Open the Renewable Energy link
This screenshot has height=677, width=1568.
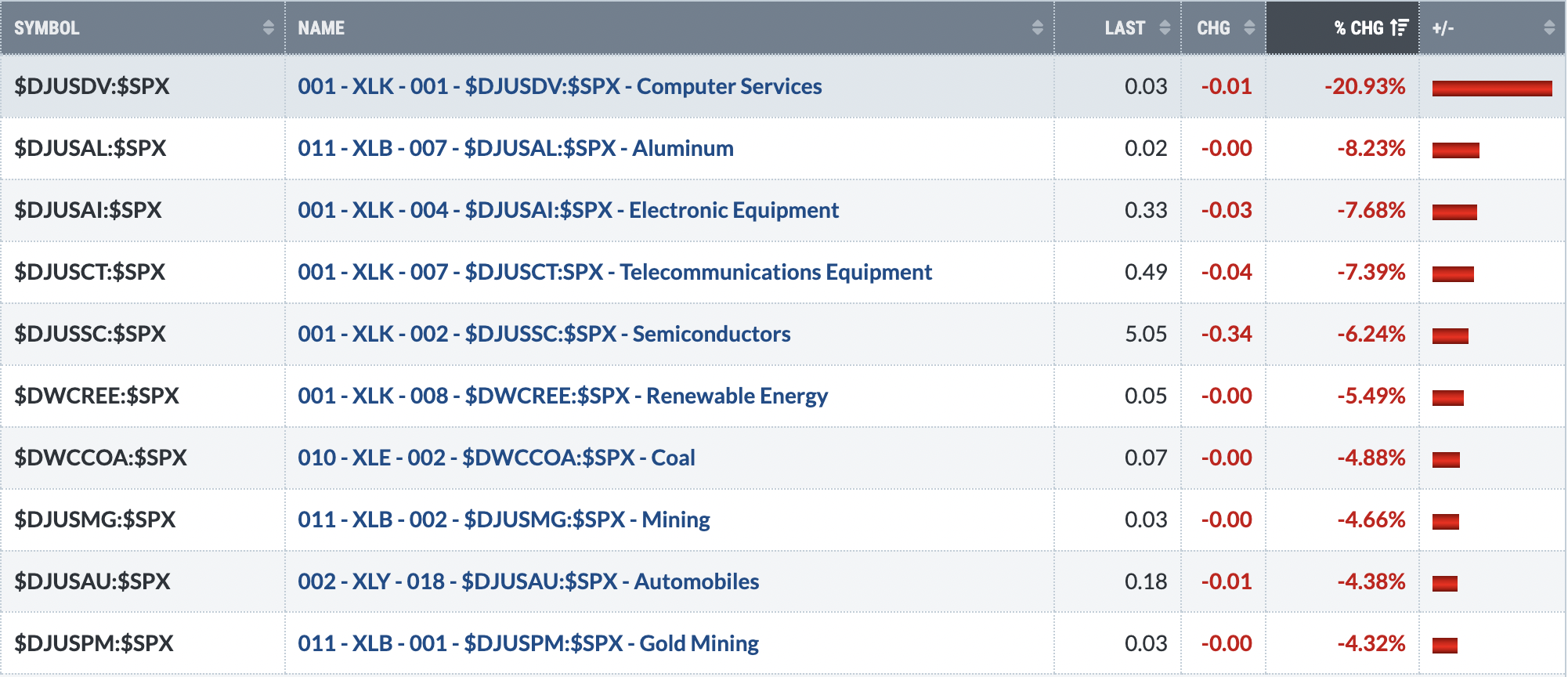tap(562, 396)
